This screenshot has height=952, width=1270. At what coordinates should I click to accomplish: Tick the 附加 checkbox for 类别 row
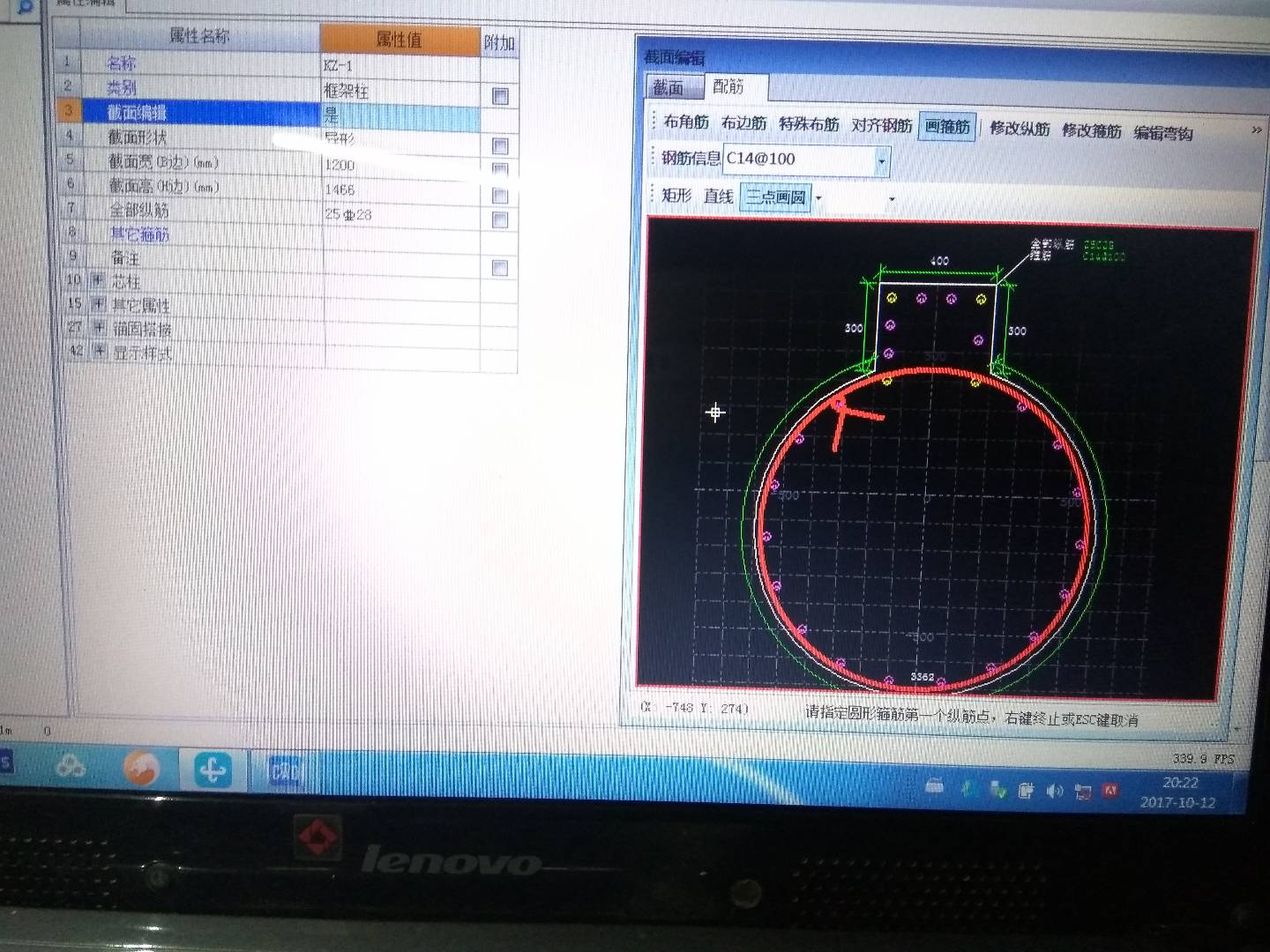[x=500, y=95]
